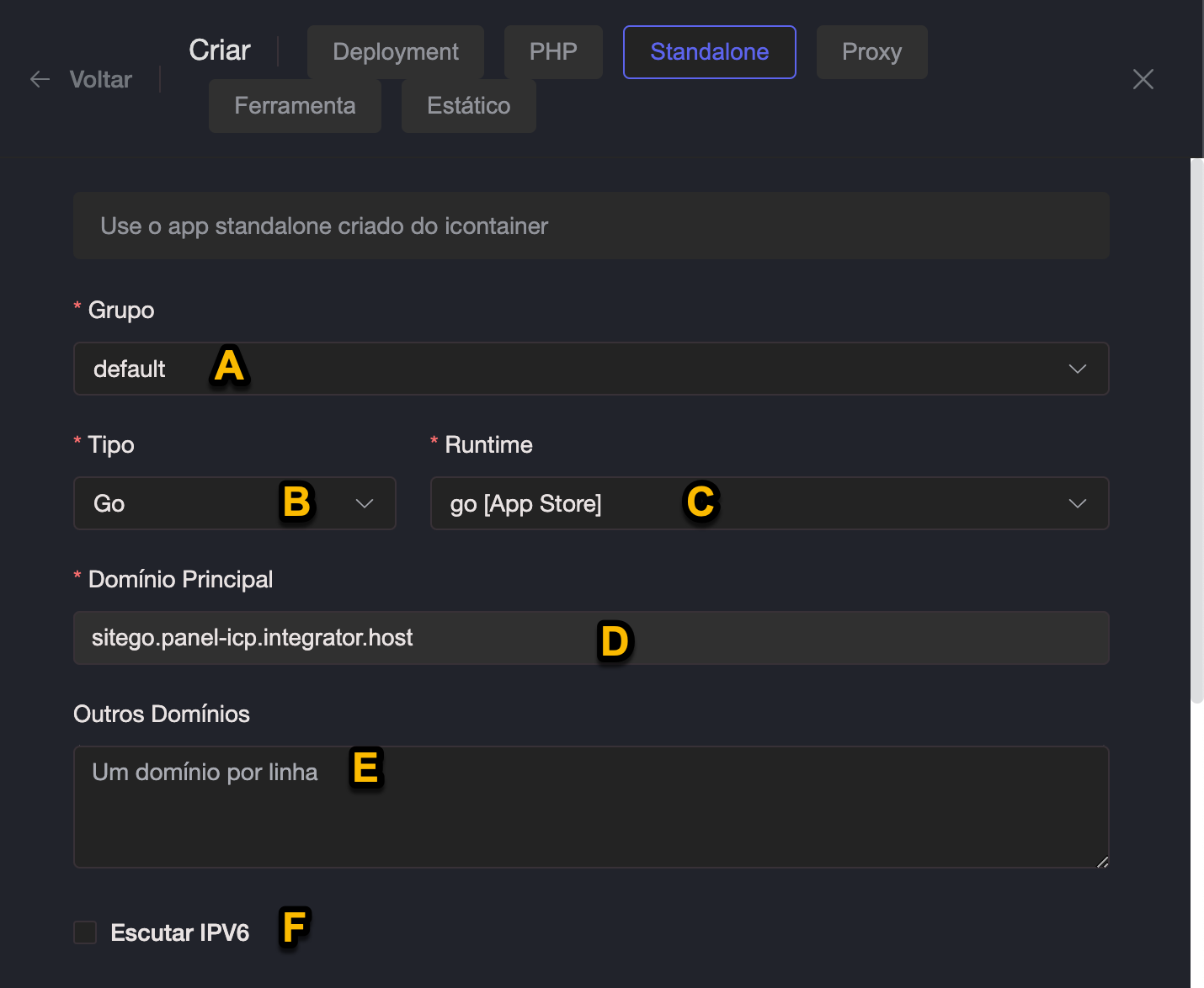1204x988 pixels.
Task: Close the Criar dialog with the X icon
Action: (x=1143, y=79)
